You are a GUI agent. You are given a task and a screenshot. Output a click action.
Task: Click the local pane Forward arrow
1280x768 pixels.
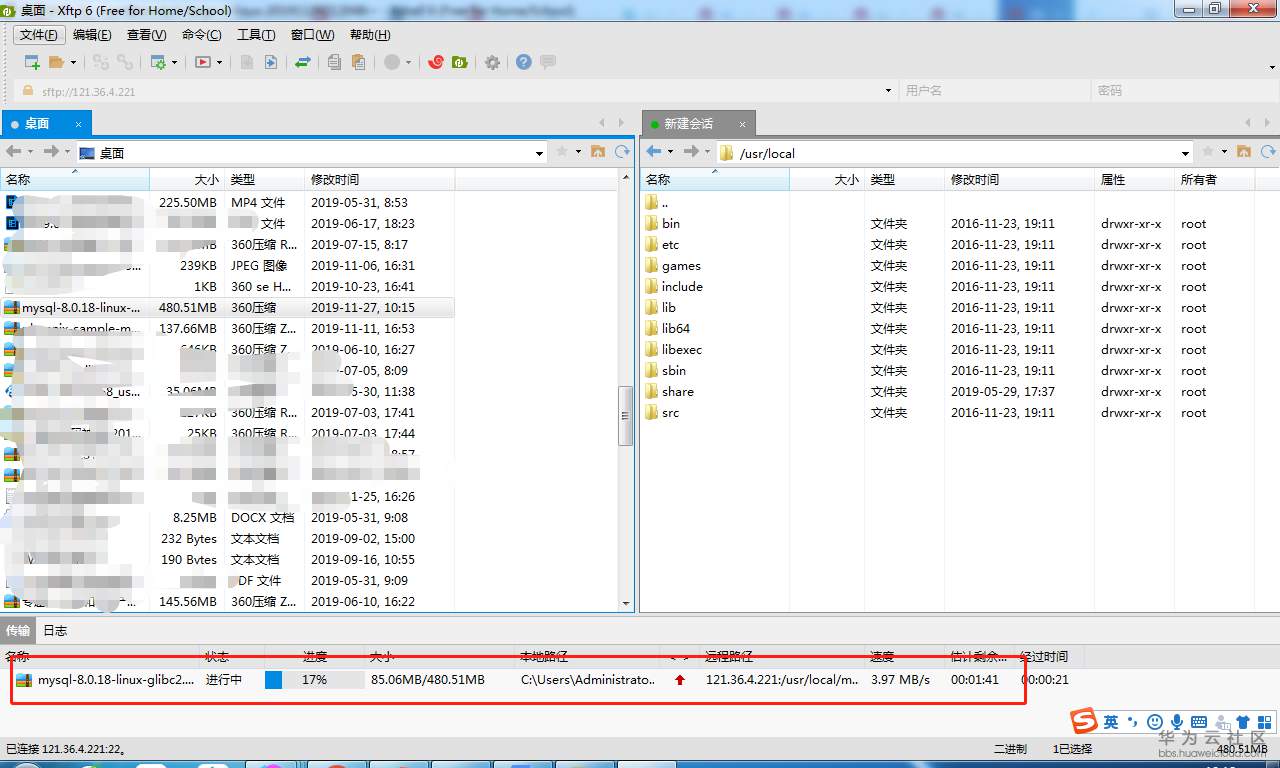tap(51, 152)
